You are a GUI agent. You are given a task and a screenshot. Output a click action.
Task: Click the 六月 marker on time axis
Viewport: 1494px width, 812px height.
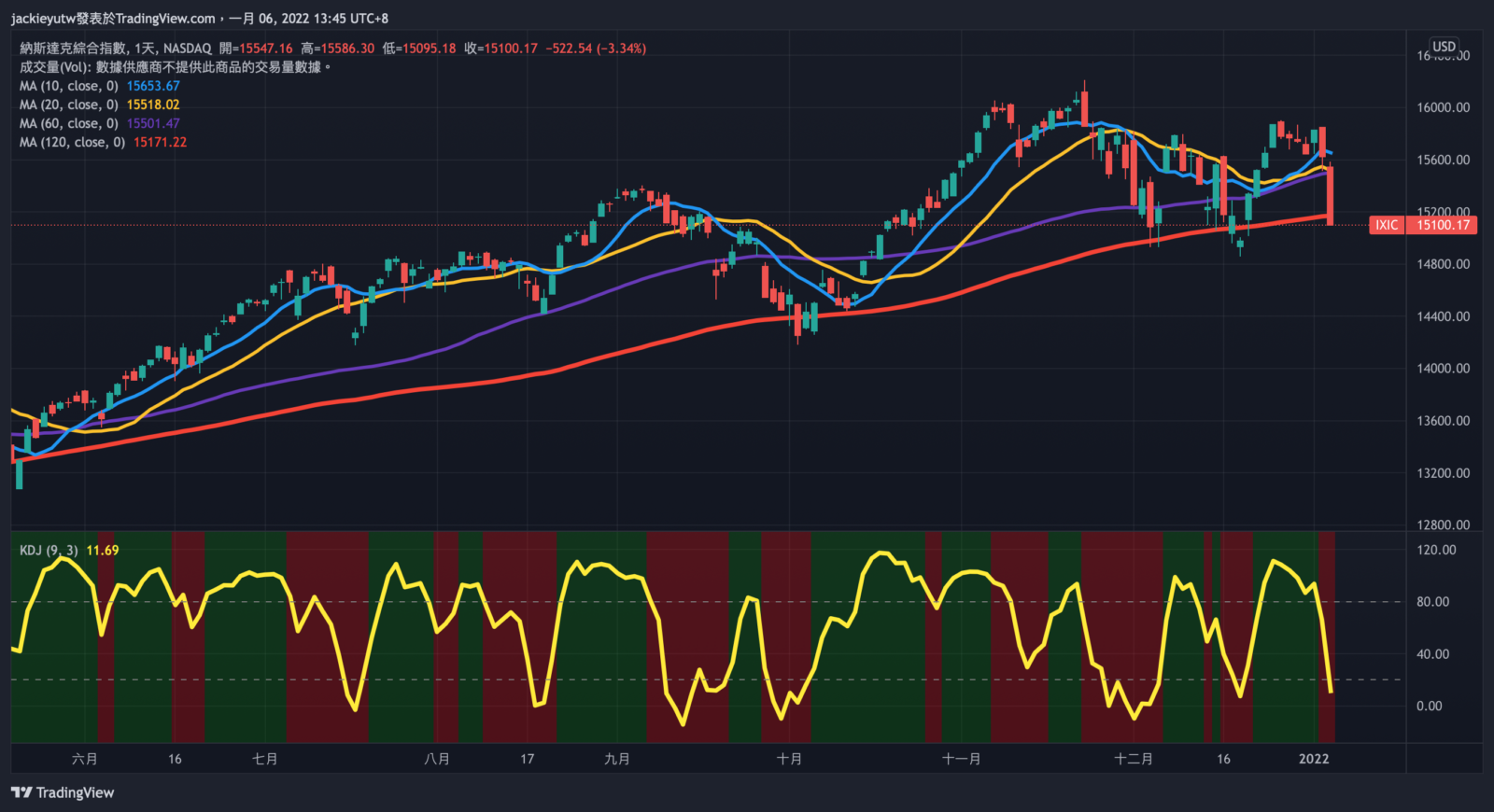85,759
